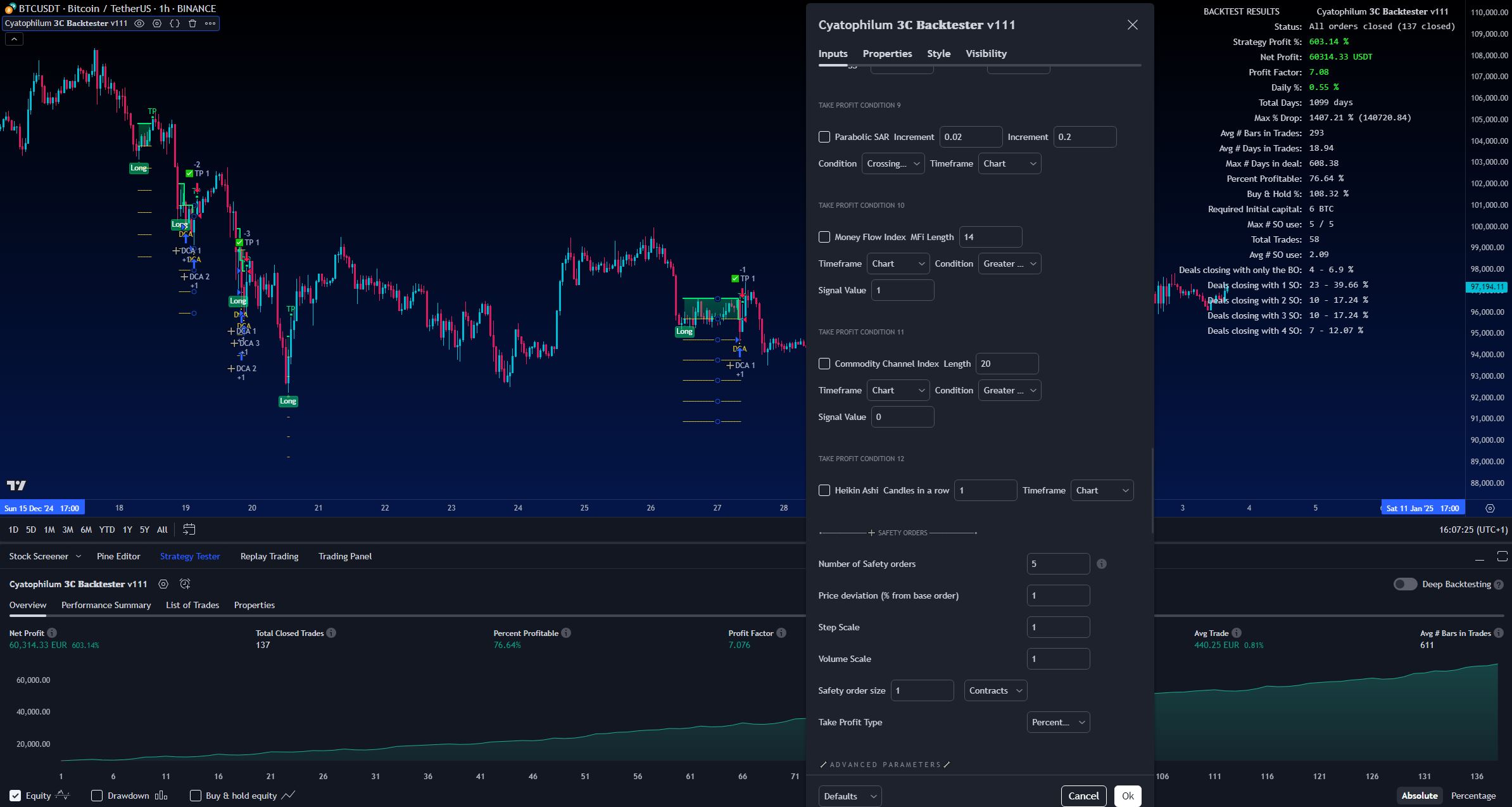
Task: Switch to the Properties tab in settings dialog
Action: click(887, 54)
